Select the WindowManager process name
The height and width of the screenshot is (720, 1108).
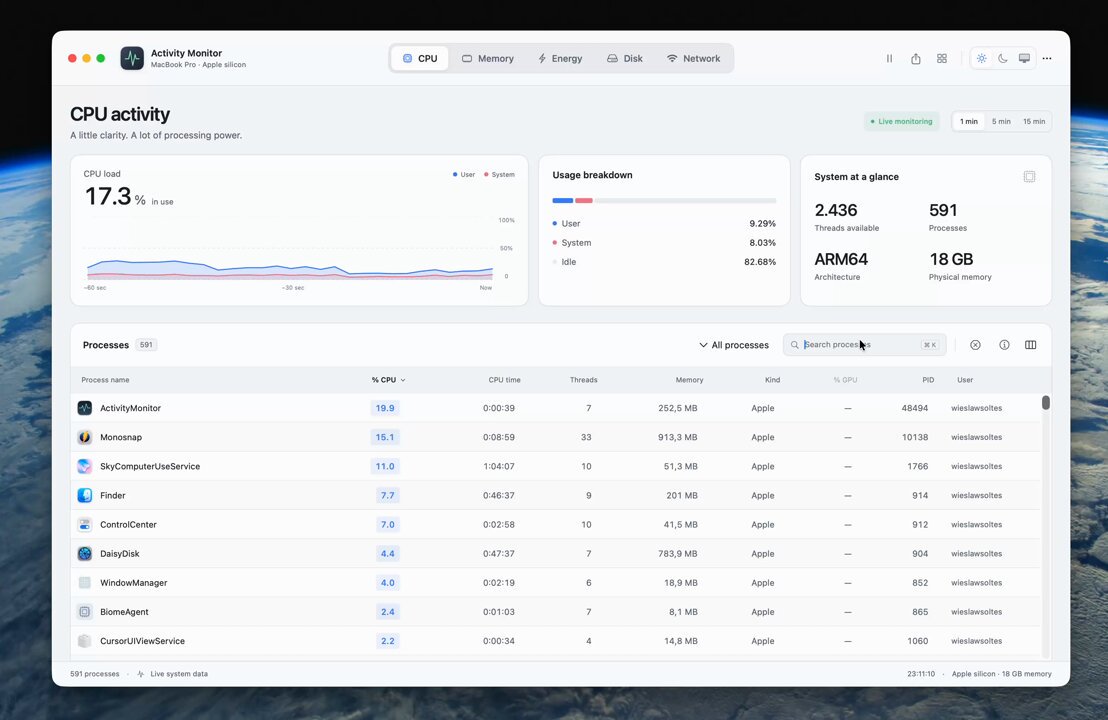click(x=134, y=583)
